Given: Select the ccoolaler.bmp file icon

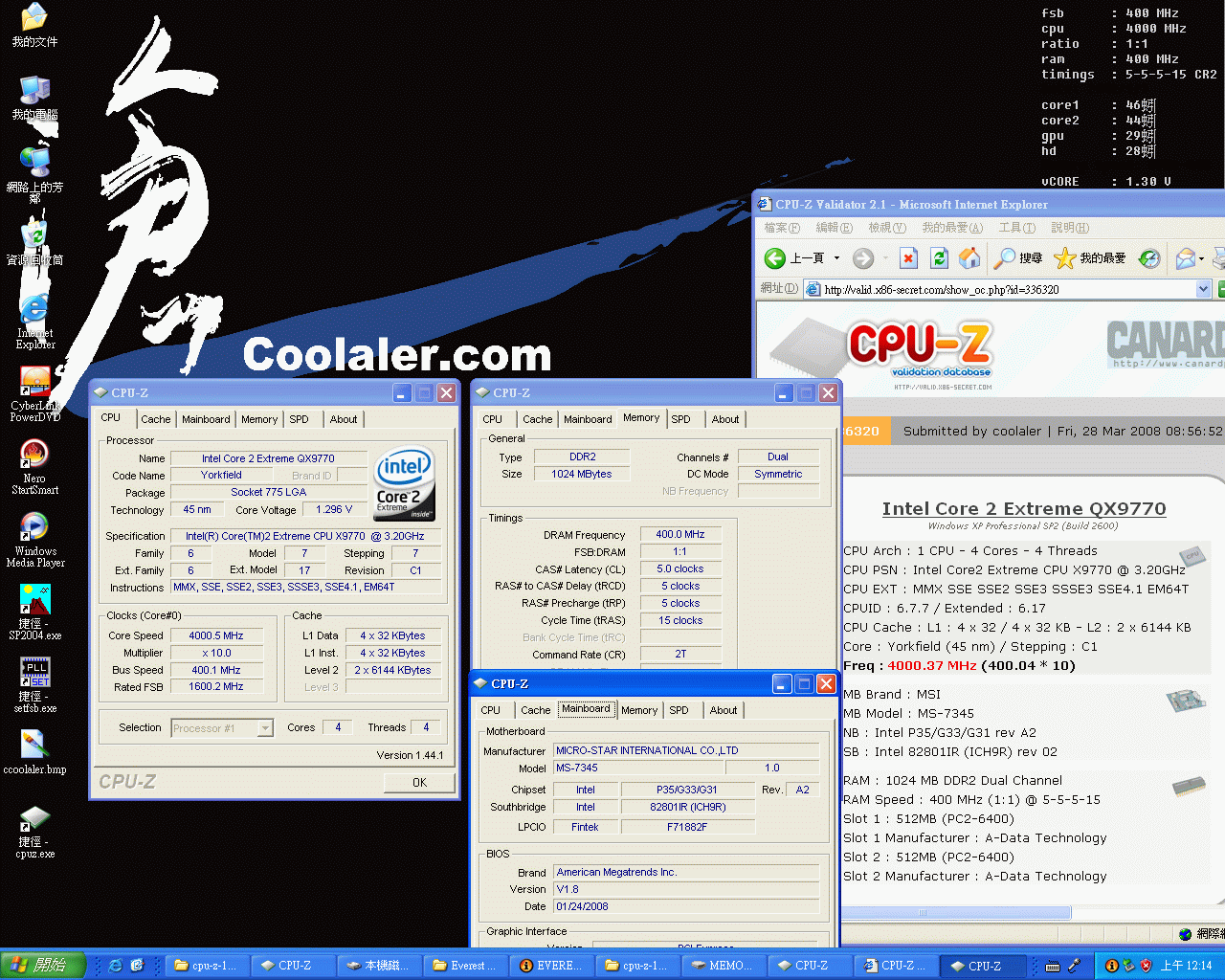Looking at the screenshot, I should point(34,751).
